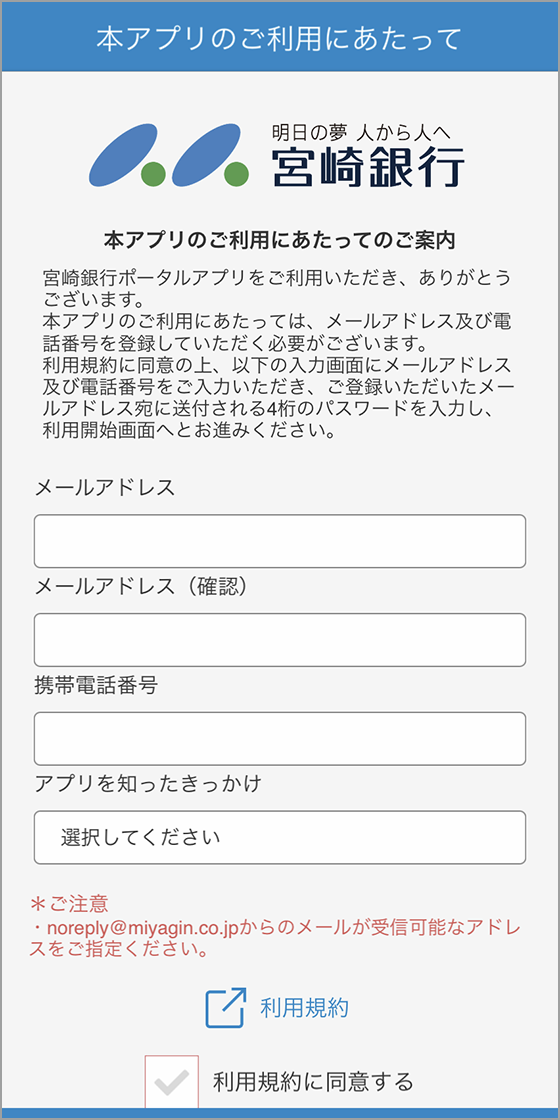Screen dimensions: 560x1120
Task: Focus the 携帯電話番号 input field
Action: point(280,739)
